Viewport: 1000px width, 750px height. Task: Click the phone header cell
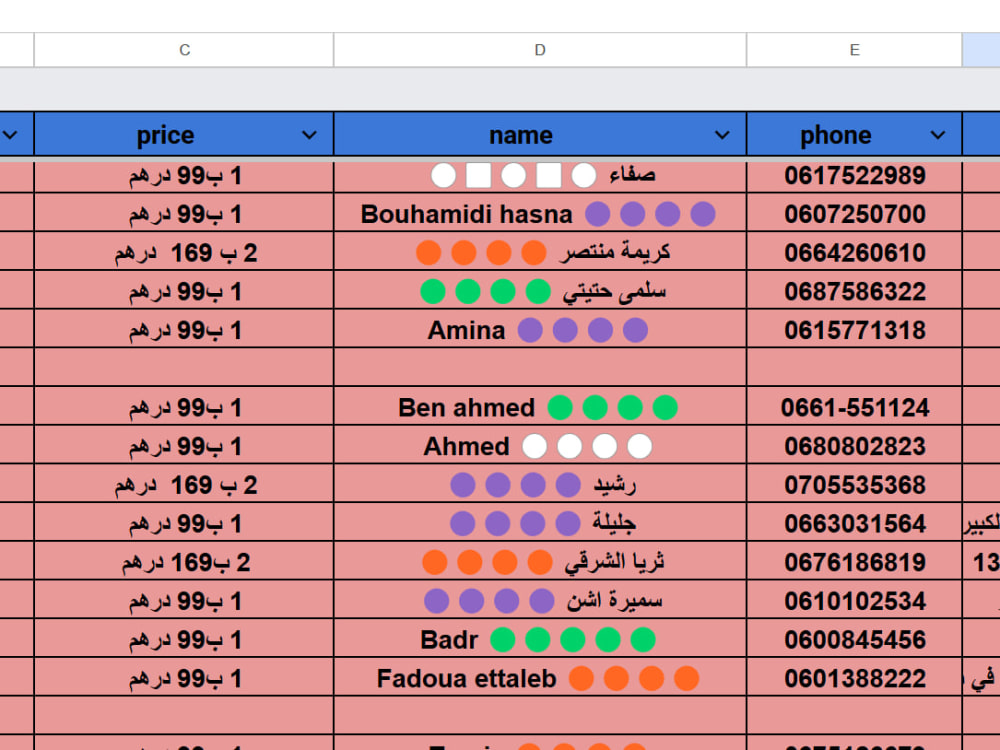tap(855, 135)
